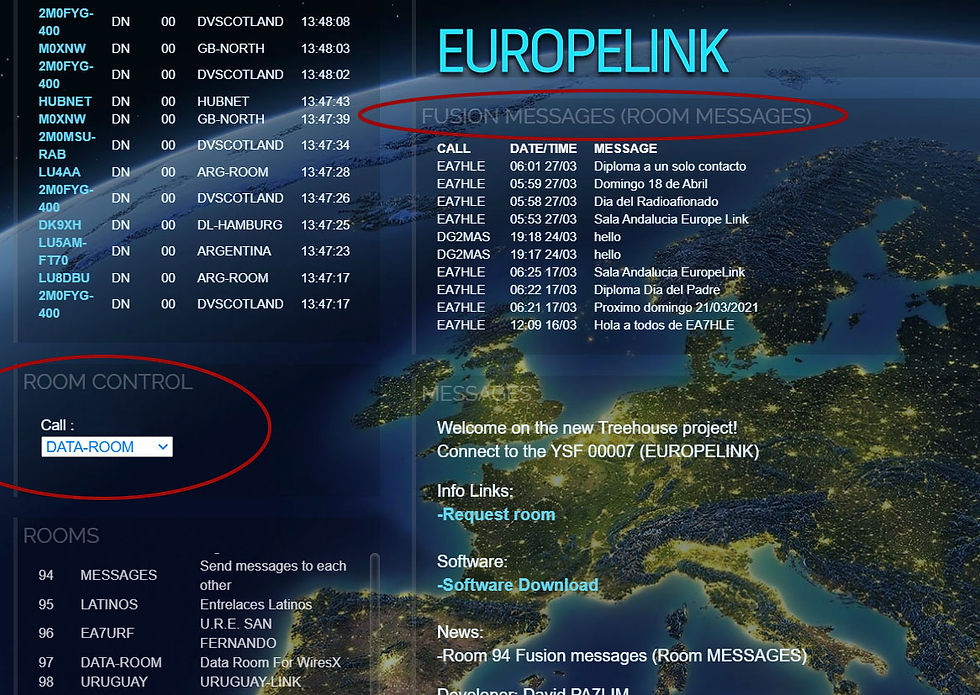Click message 'Hola a todos de EA7HLE'

coord(664,325)
